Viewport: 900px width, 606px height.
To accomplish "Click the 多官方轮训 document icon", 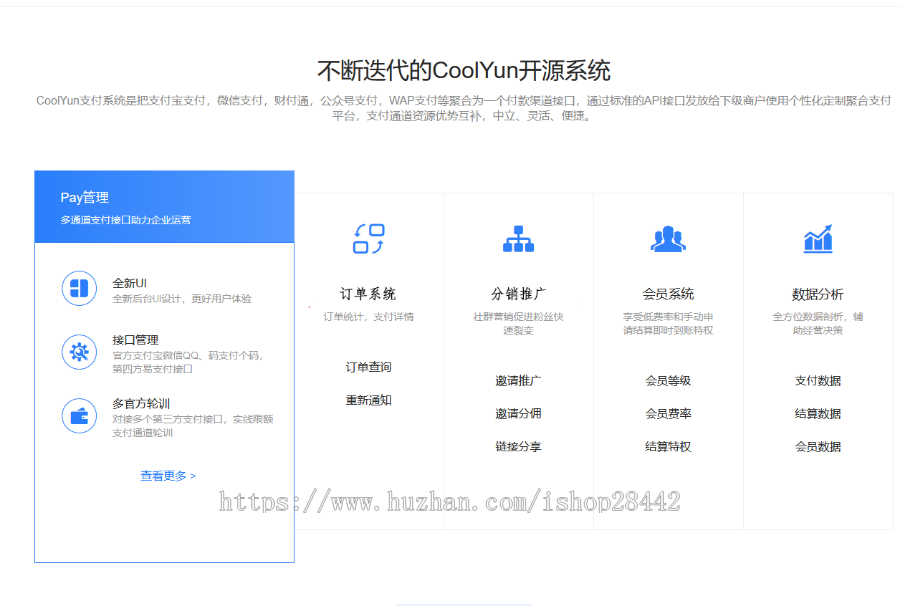I will pyautogui.click(x=79, y=416).
